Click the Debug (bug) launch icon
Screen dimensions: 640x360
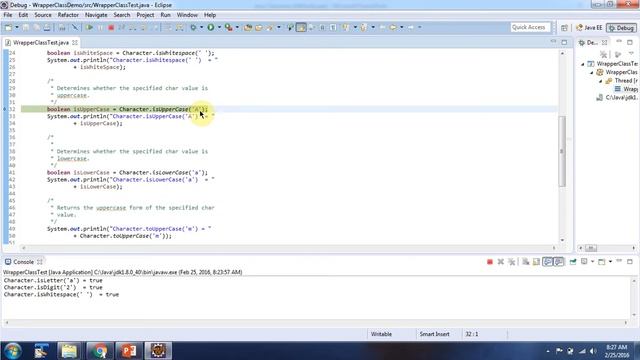point(193,27)
